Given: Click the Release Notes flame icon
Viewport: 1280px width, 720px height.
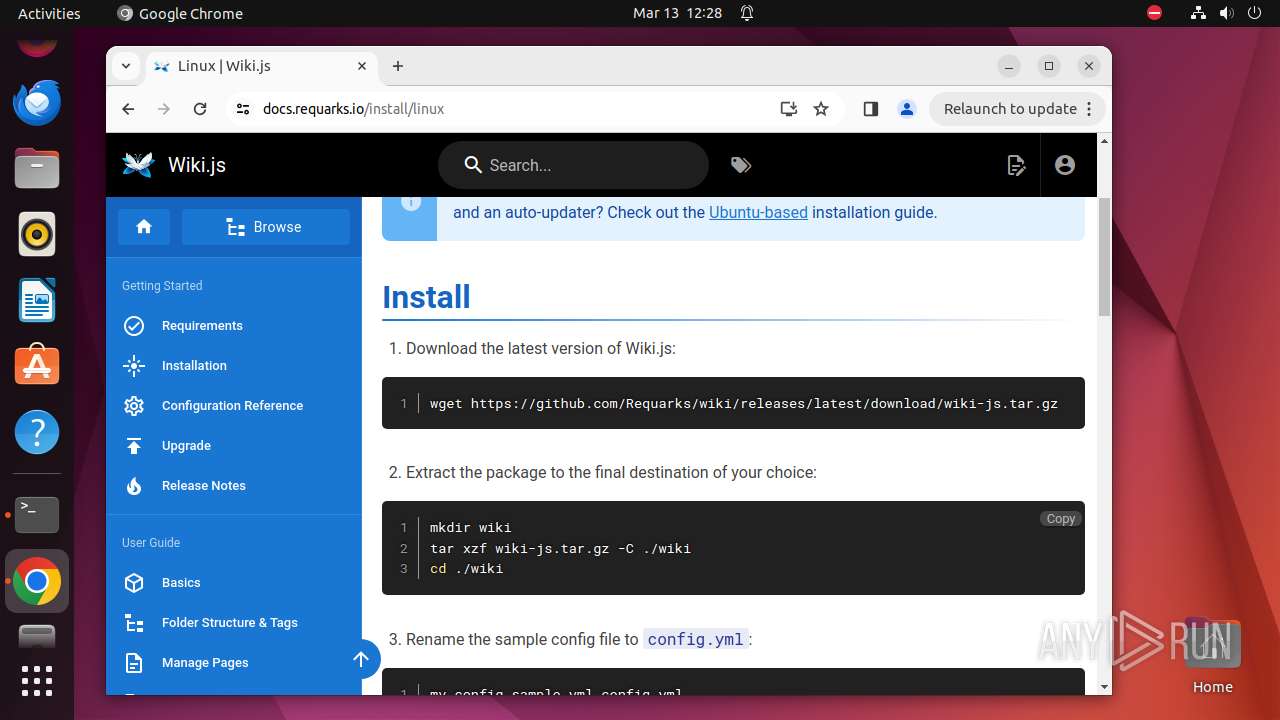Looking at the screenshot, I should pyautogui.click(x=134, y=486).
